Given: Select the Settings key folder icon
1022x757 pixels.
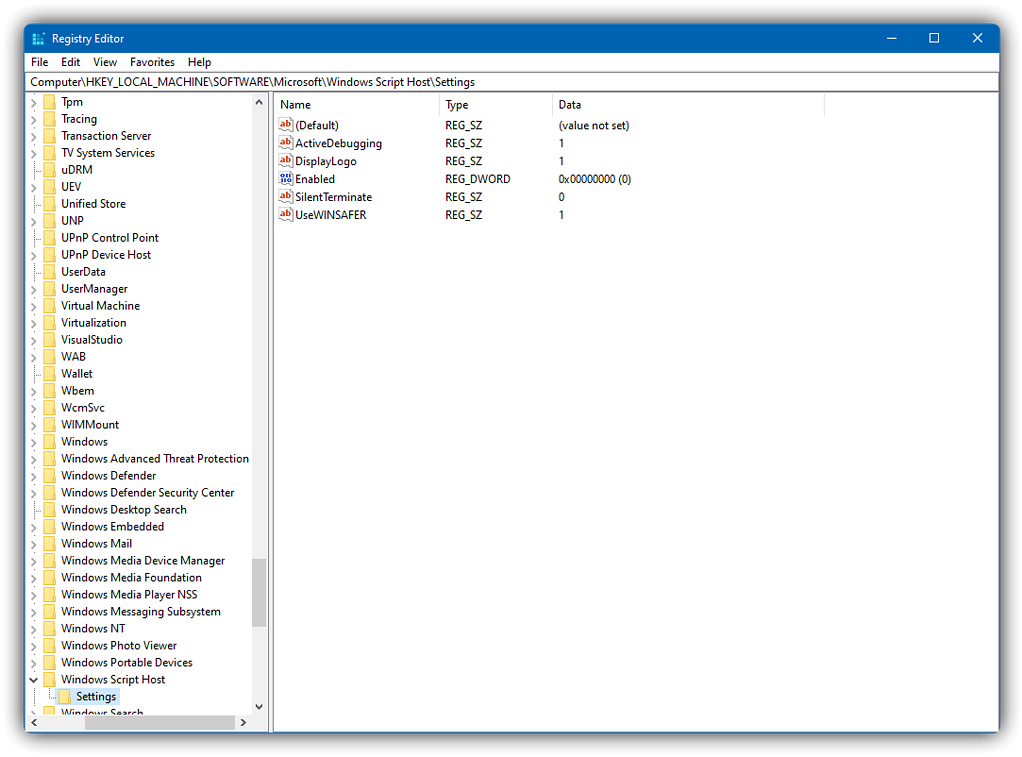Looking at the screenshot, I should point(65,697).
